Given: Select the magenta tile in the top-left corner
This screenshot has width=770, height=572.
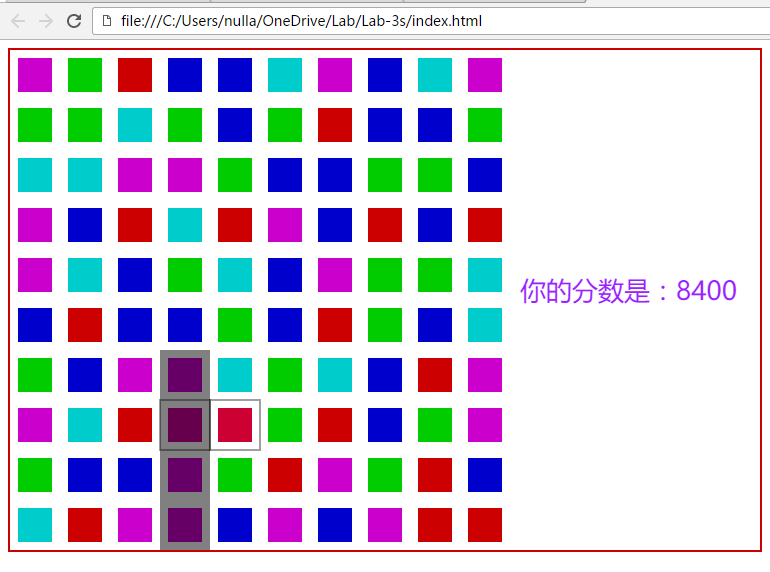Looking at the screenshot, I should tap(35, 75).
